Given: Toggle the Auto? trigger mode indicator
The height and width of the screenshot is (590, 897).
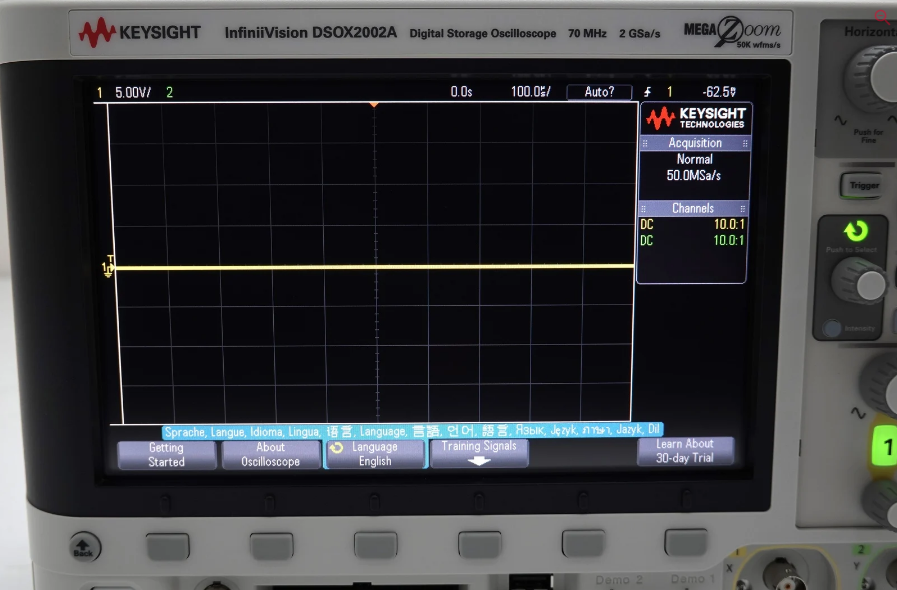Looking at the screenshot, I should pyautogui.click(x=599, y=92).
